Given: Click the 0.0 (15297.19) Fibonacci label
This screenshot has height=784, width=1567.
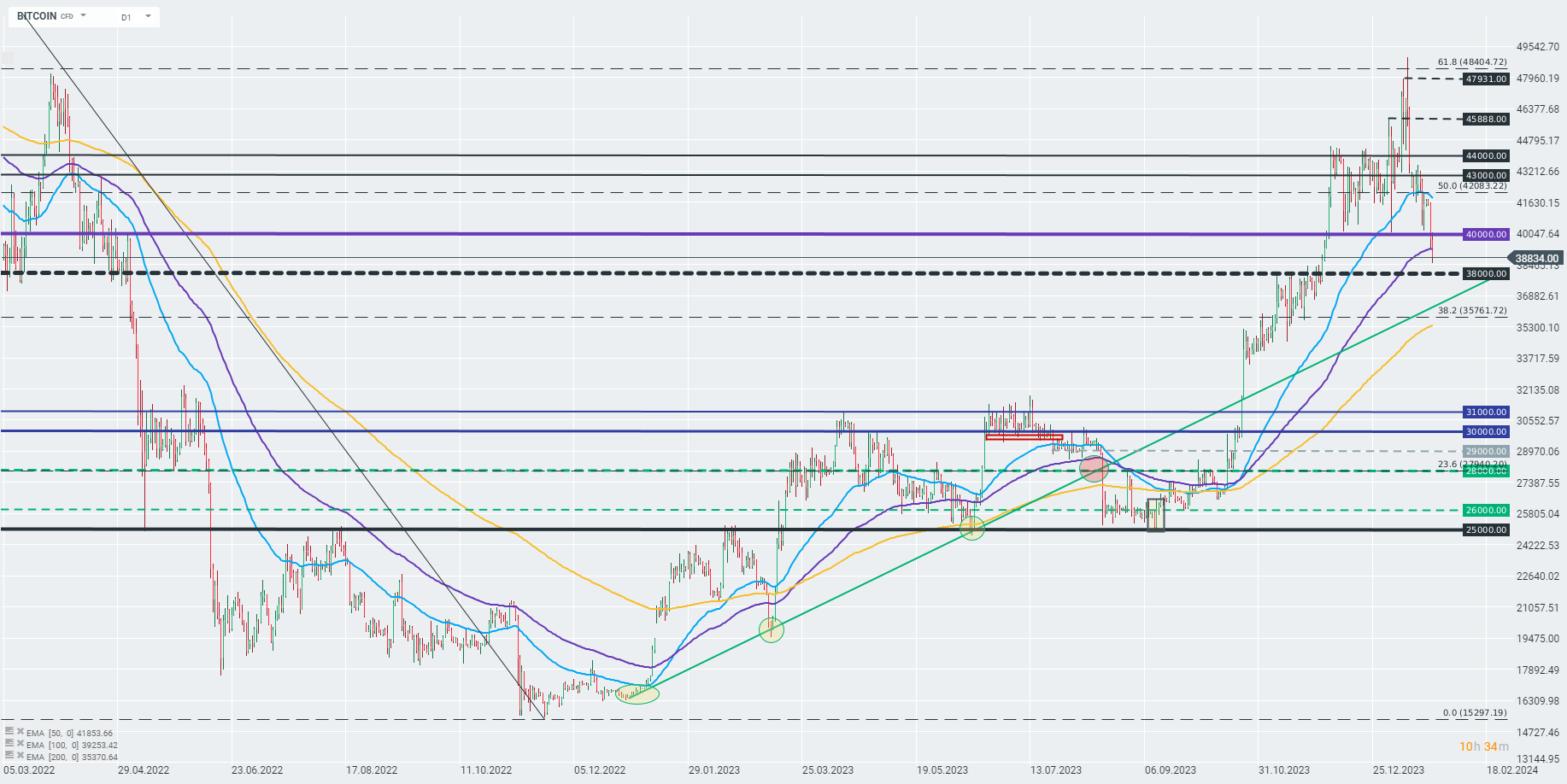Looking at the screenshot, I should tap(1475, 712).
